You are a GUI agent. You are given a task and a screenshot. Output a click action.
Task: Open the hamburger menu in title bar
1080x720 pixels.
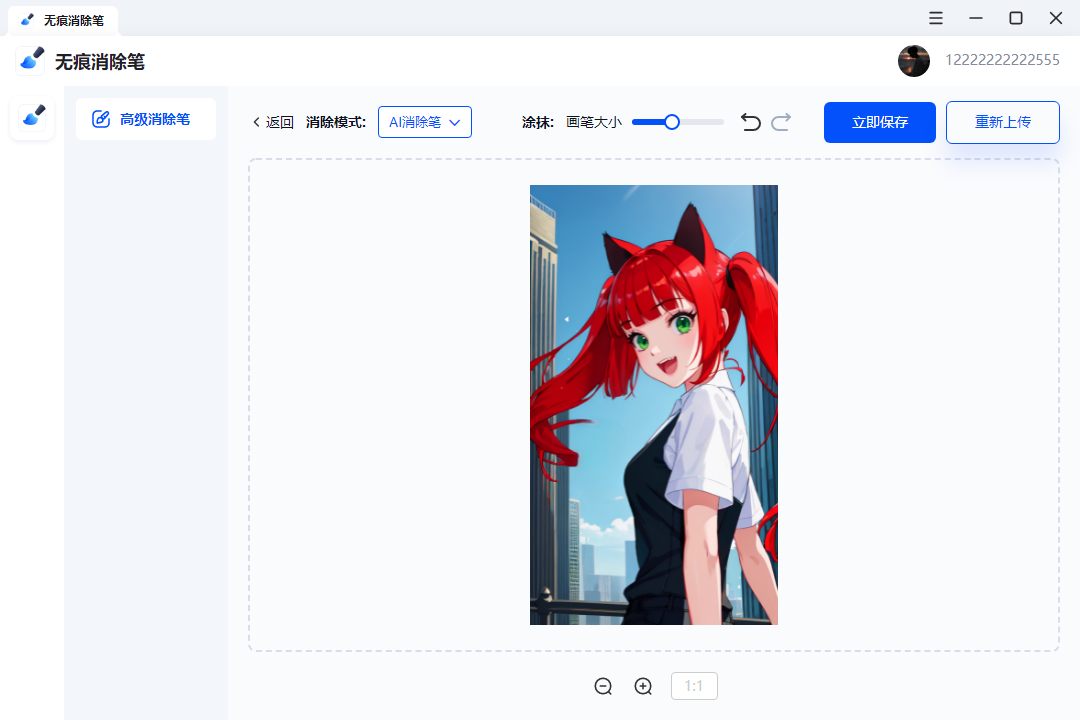click(935, 19)
